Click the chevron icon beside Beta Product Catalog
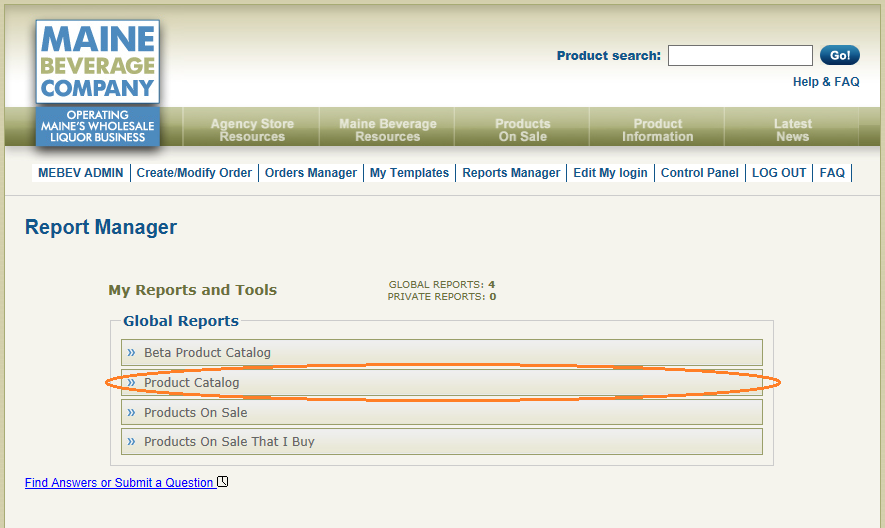885x528 pixels. pyautogui.click(x=132, y=352)
